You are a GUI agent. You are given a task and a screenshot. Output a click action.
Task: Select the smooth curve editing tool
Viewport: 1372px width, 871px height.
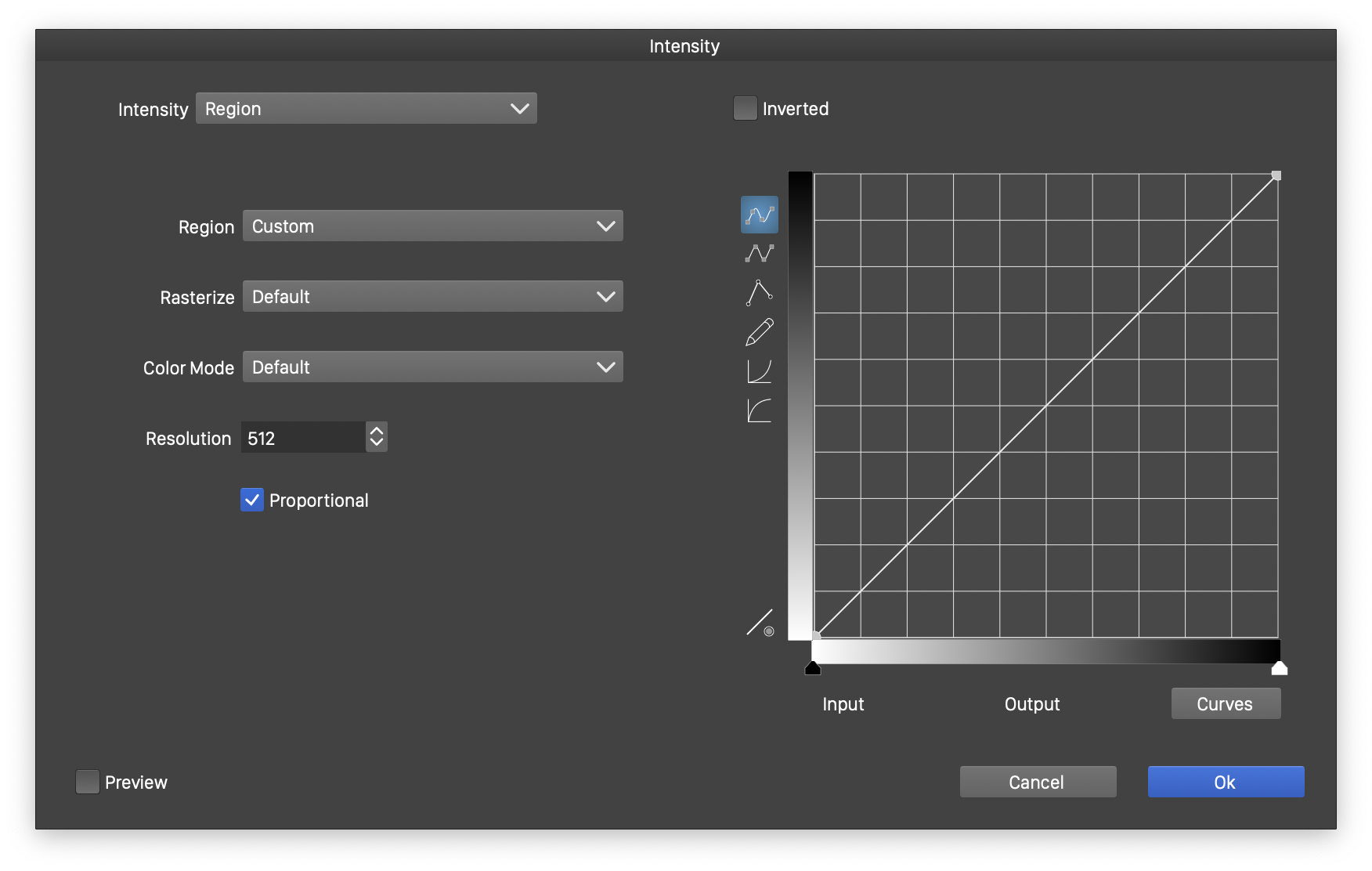759,215
